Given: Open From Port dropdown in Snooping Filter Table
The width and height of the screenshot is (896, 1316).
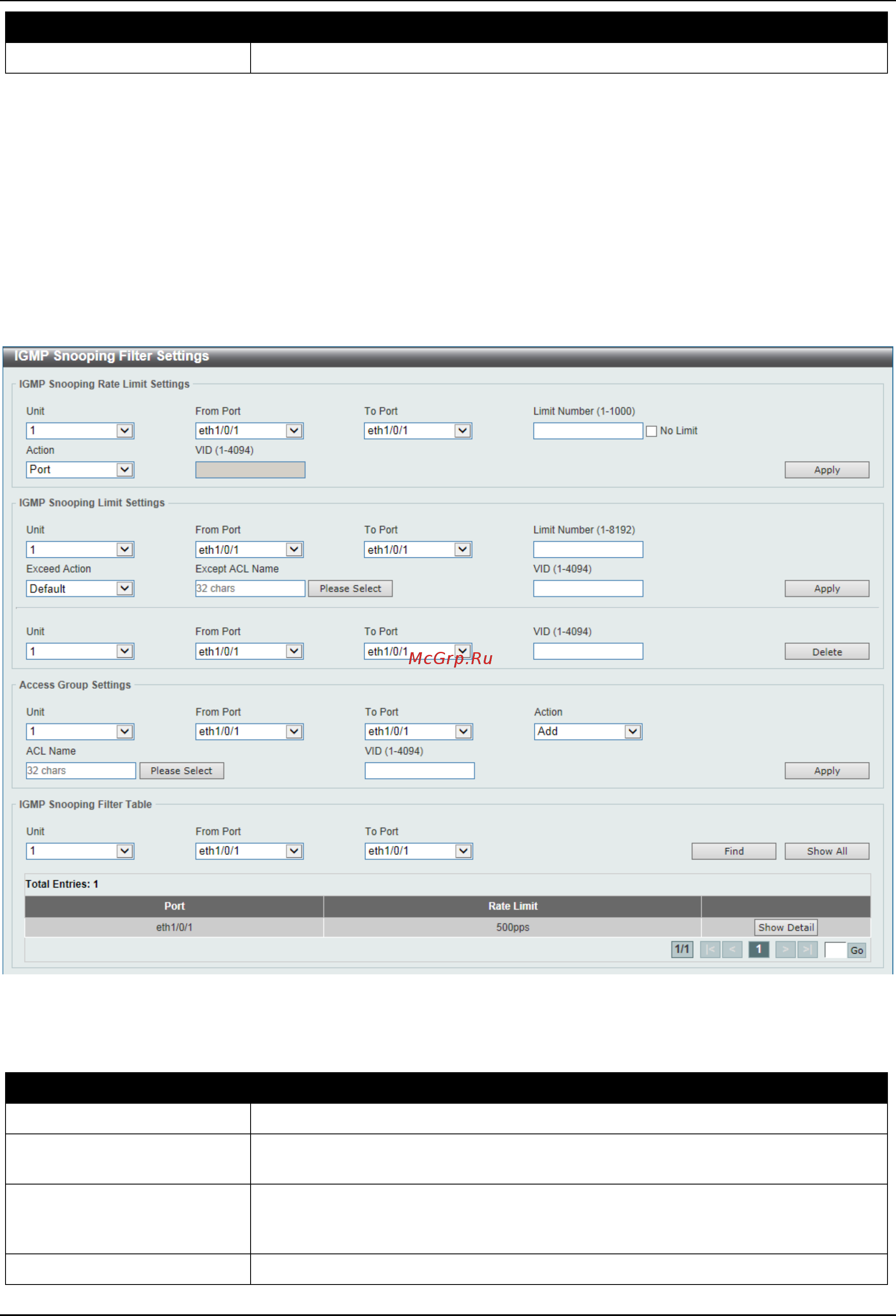Looking at the screenshot, I should coord(249,851).
